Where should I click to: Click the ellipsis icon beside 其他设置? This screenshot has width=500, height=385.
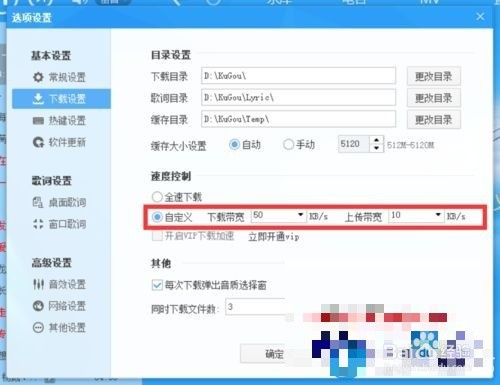(38, 327)
